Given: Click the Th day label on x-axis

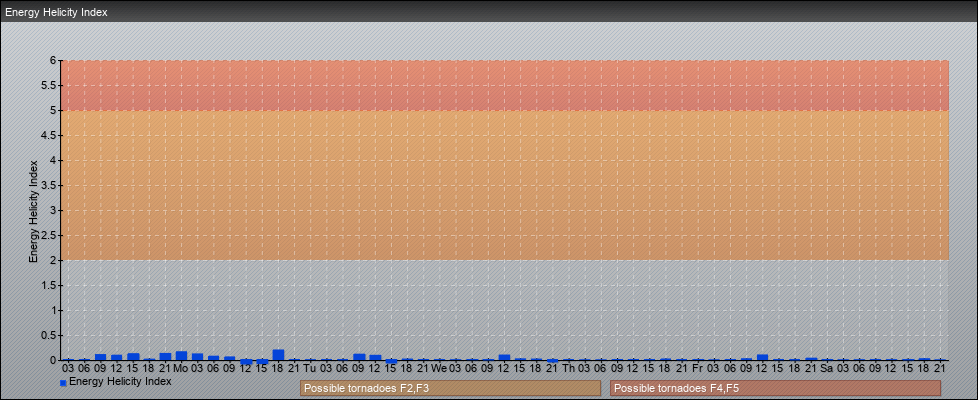Looking at the screenshot, I should 568,368.
